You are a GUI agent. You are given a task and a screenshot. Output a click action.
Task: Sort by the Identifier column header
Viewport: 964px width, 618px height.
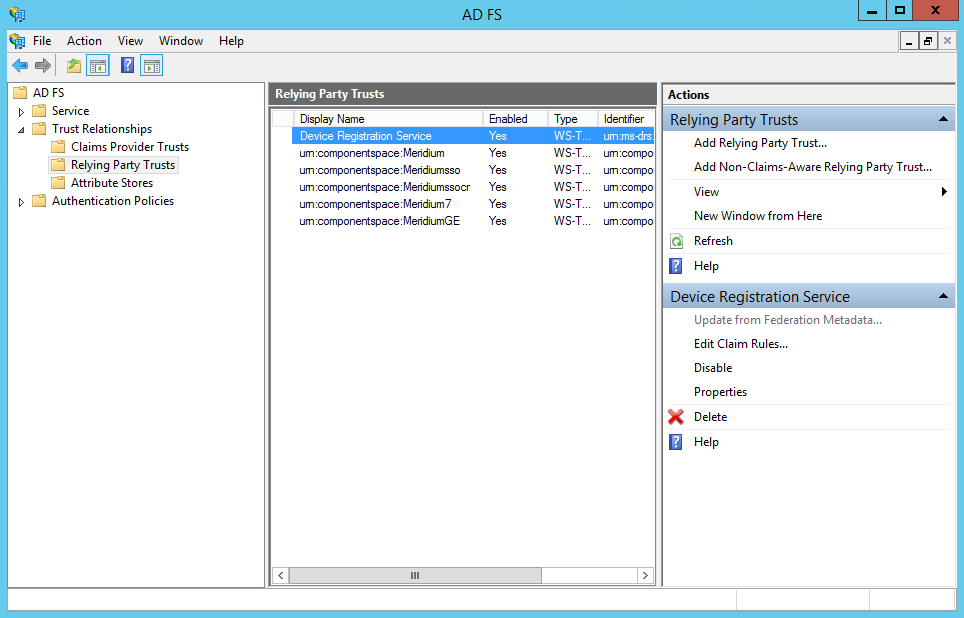point(626,119)
